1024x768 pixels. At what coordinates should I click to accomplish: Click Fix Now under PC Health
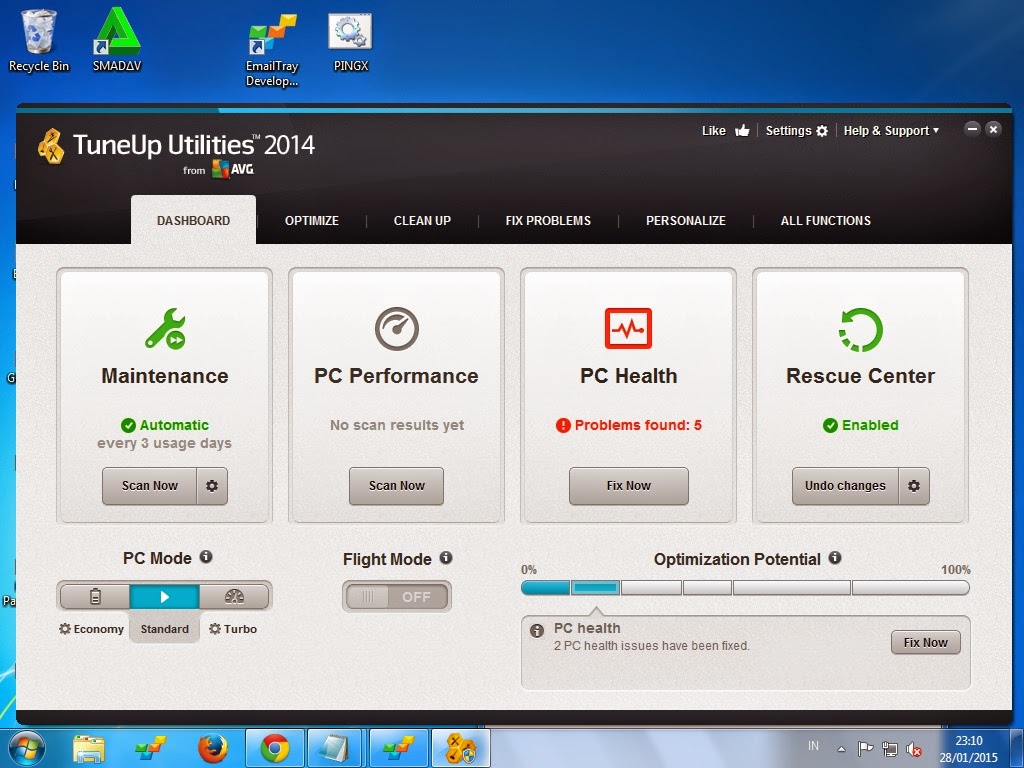click(628, 486)
